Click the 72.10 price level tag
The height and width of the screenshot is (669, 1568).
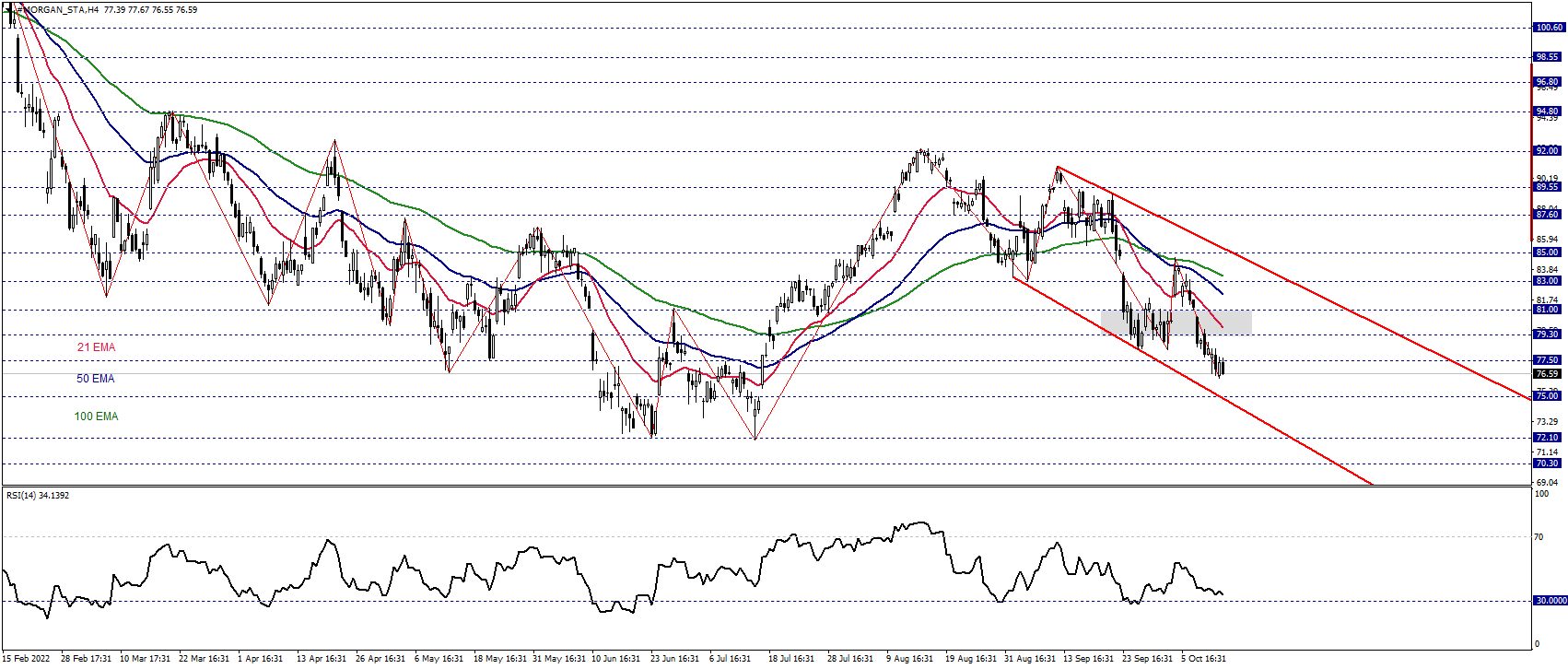click(1549, 438)
